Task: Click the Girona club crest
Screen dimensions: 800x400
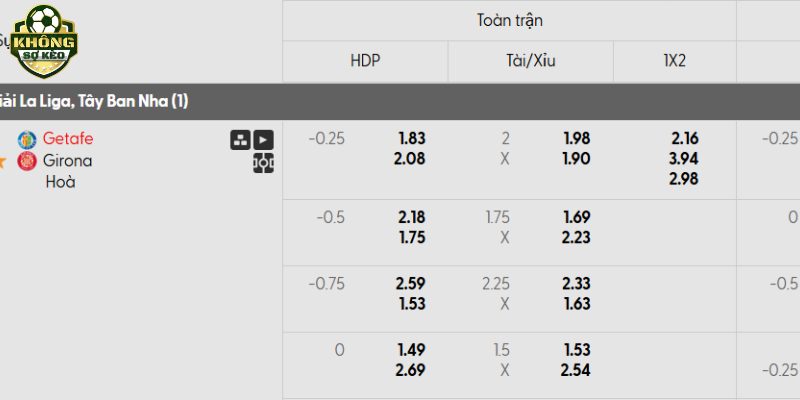Action: point(26,161)
